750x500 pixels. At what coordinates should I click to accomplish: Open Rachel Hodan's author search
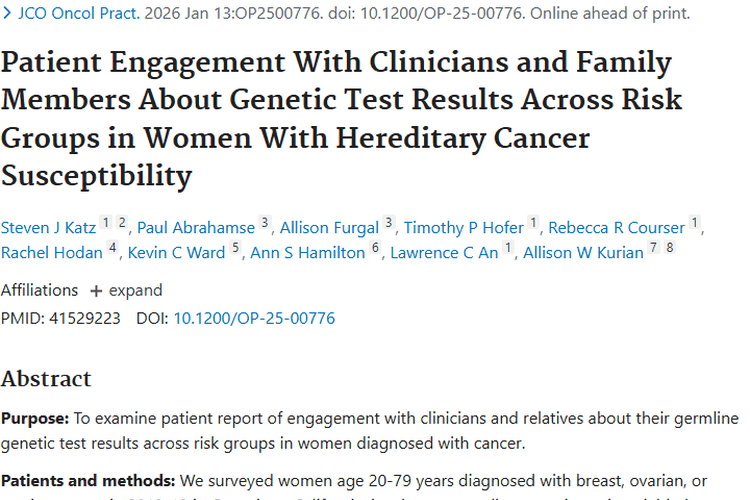51,253
